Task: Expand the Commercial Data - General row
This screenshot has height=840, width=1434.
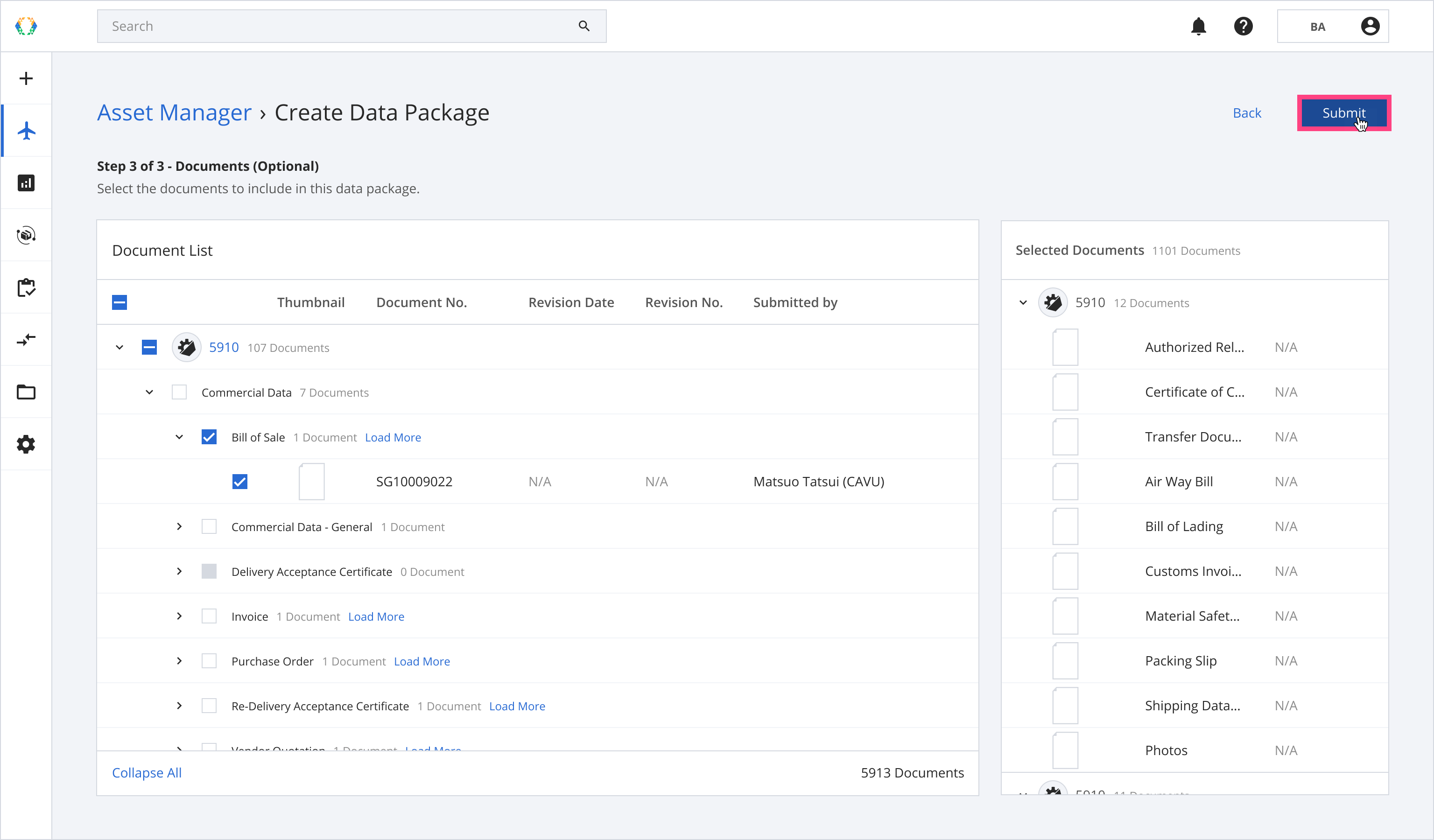Action: click(x=179, y=527)
